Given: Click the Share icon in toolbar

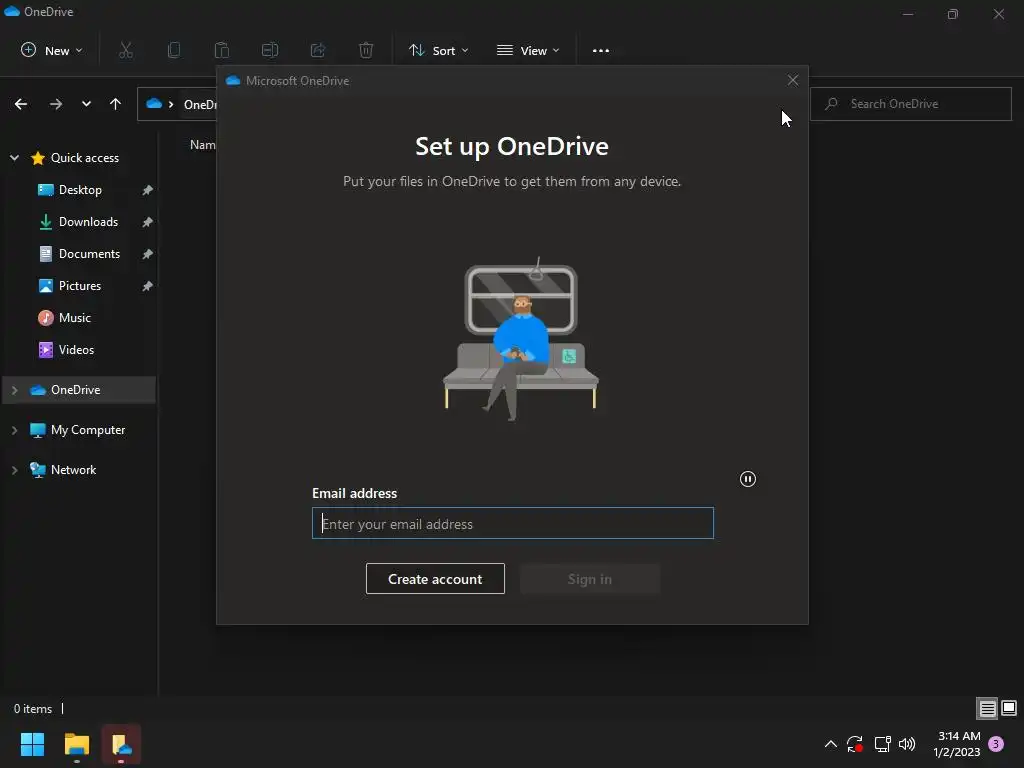Looking at the screenshot, I should (x=318, y=50).
